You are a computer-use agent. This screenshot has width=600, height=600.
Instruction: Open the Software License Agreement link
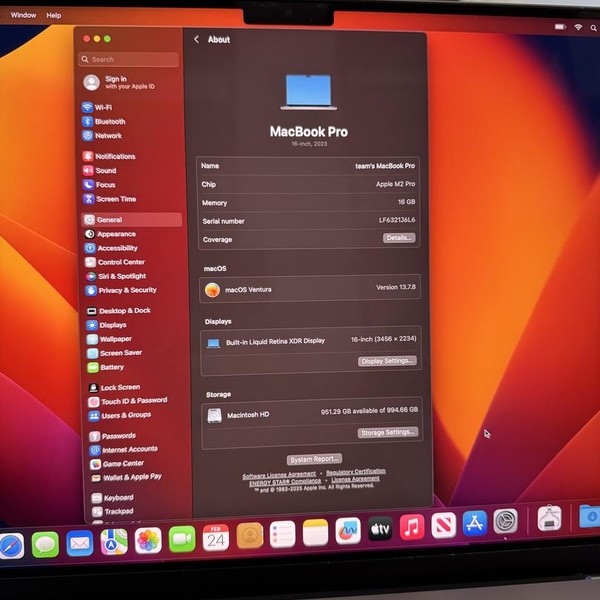[279, 475]
